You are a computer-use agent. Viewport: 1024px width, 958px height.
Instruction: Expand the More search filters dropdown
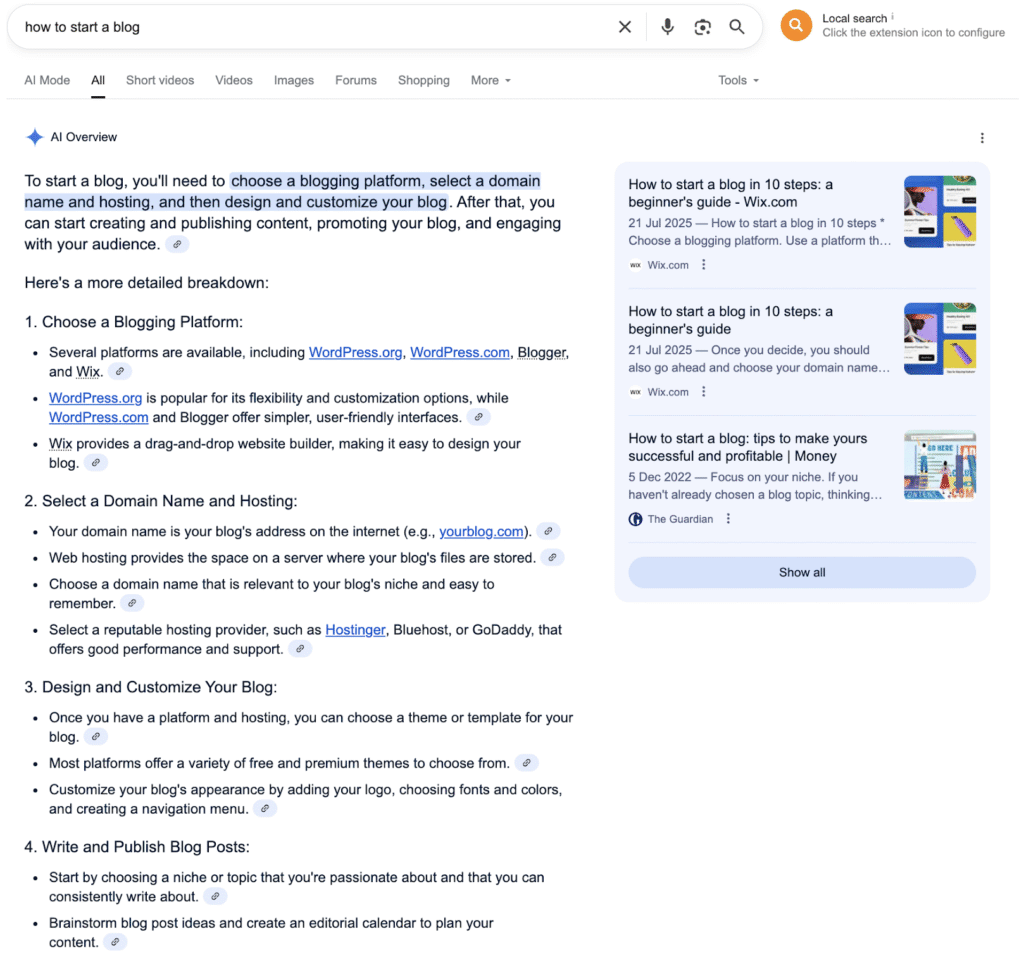pos(490,80)
